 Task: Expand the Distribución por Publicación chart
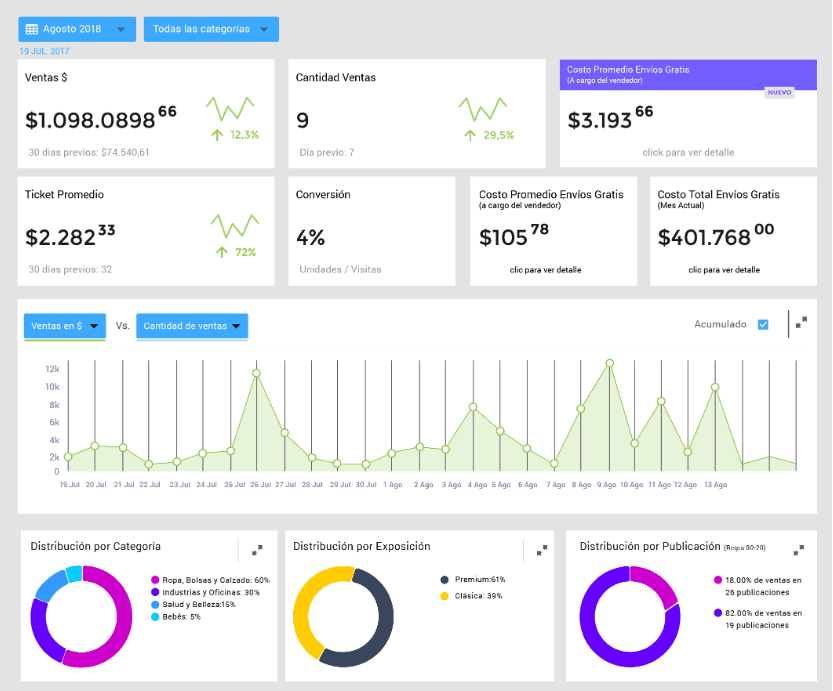[799, 550]
